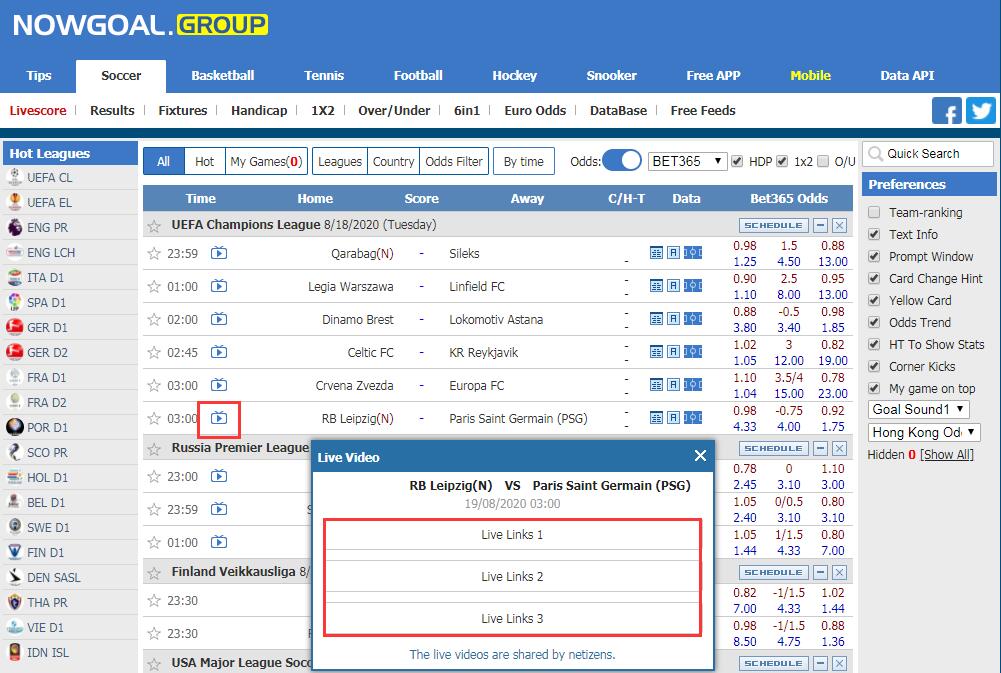Close the Live Video popup
This screenshot has height=673, width=1001.
pos(700,456)
